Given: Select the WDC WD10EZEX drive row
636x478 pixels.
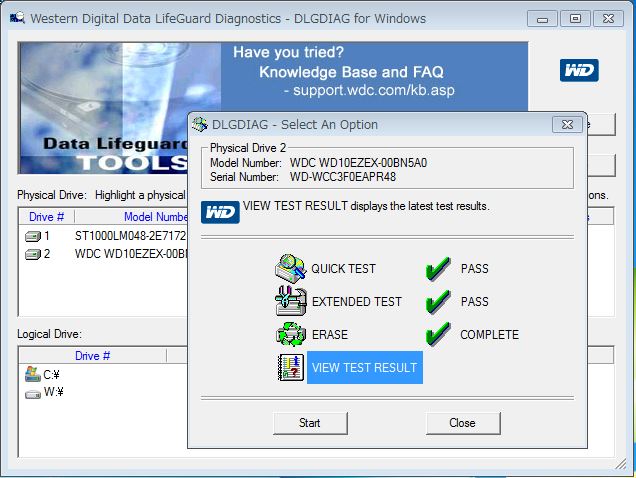Looking at the screenshot, I should click(x=105, y=254).
